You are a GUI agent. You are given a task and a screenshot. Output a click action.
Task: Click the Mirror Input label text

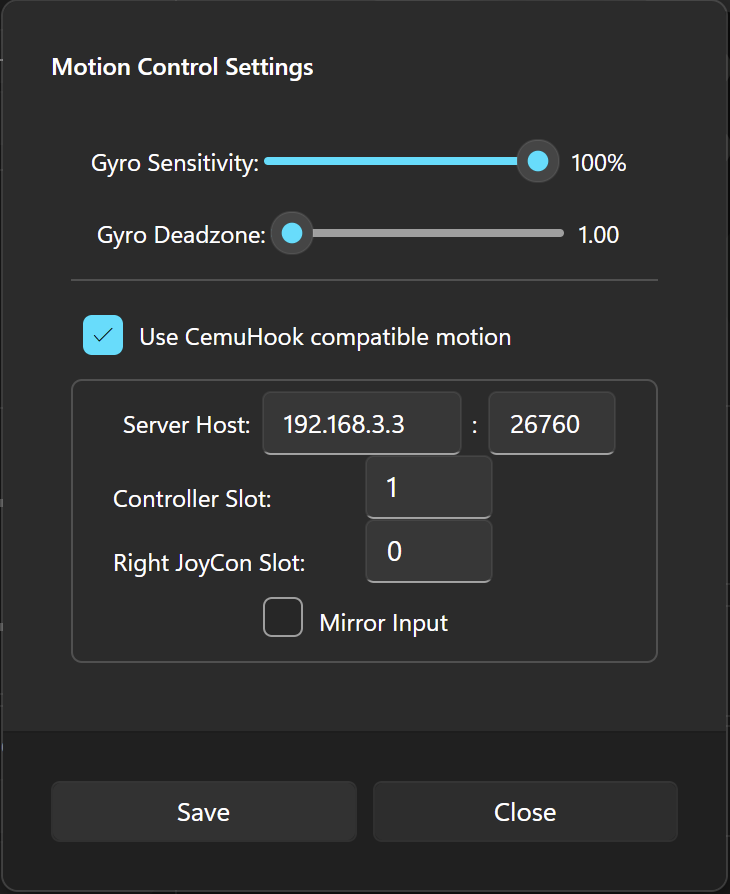click(x=383, y=623)
